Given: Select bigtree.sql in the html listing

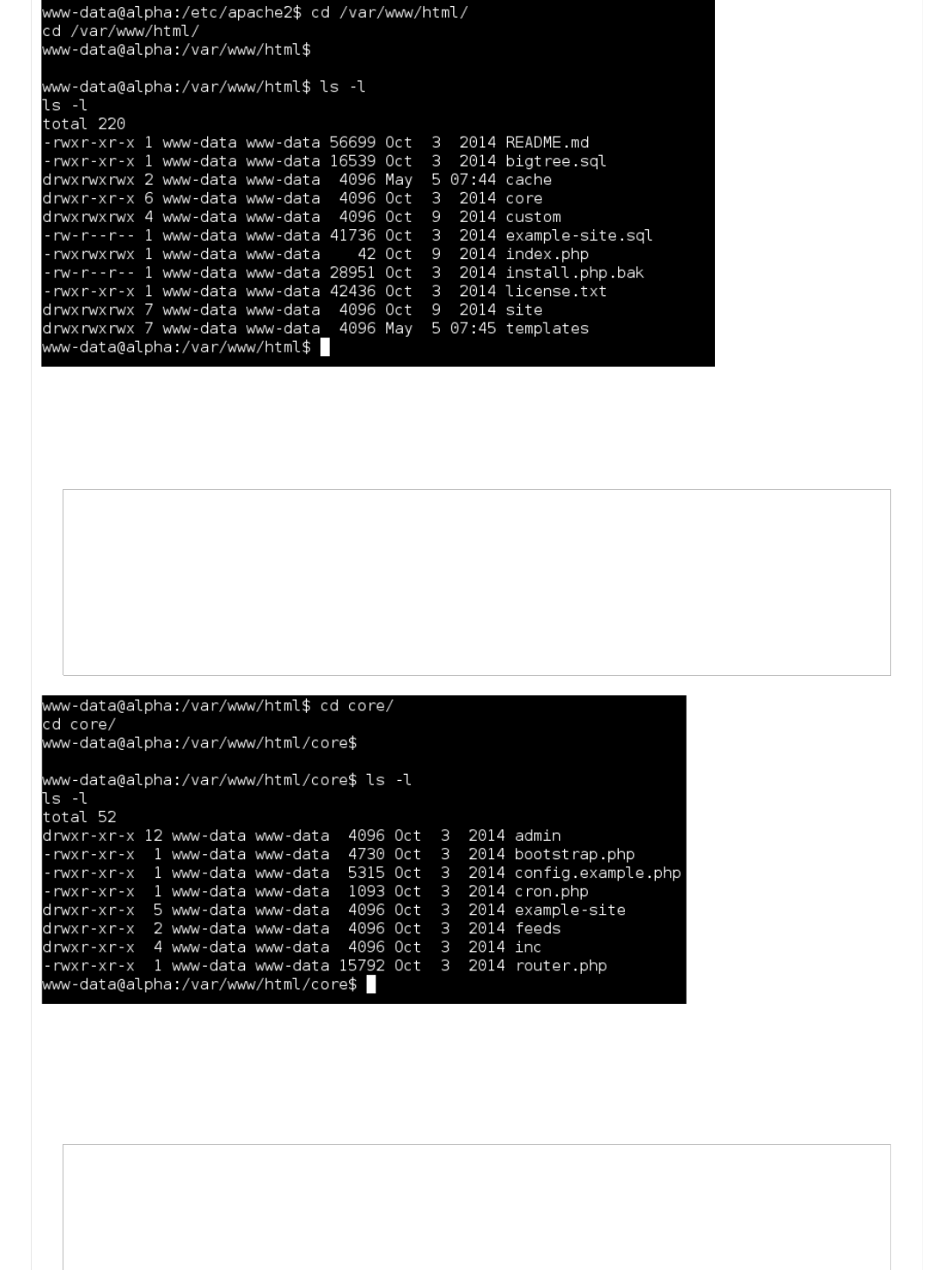Looking at the screenshot, I should (x=555, y=161).
